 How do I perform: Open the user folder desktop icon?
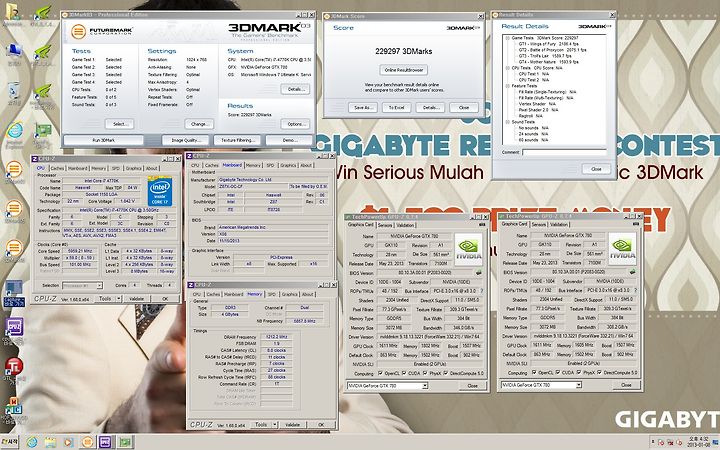tap(12, 12)
